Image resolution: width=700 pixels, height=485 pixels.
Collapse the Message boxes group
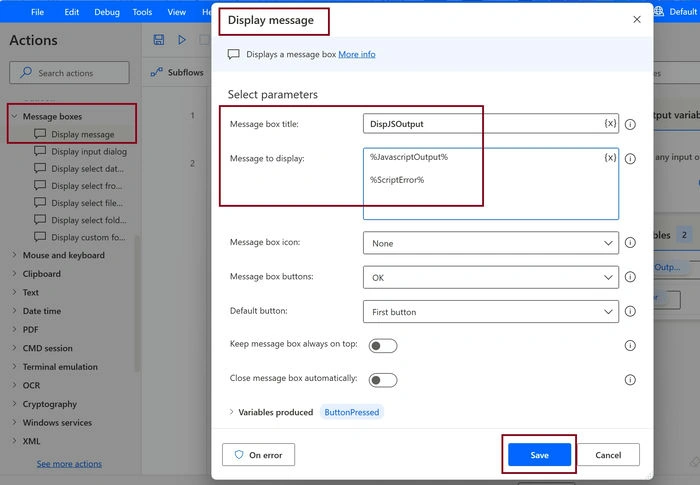[14, 116]
